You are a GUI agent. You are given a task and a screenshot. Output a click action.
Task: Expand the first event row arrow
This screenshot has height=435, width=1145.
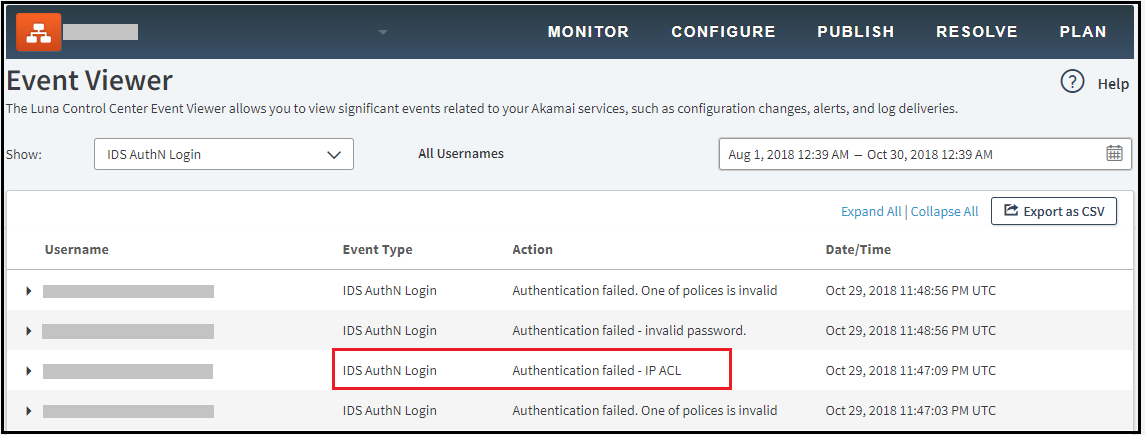[29, 291]
